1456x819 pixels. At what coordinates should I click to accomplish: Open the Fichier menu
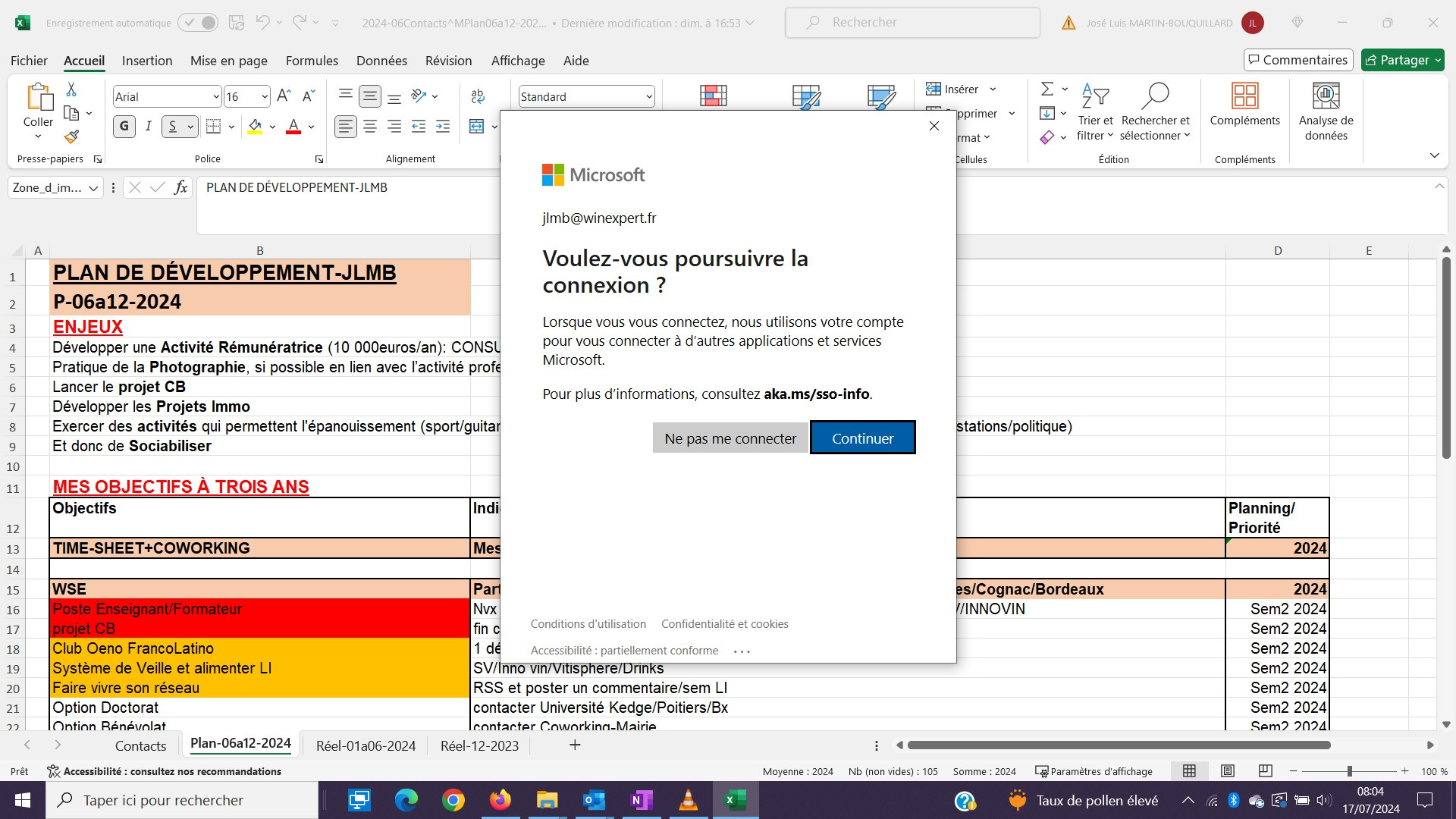pyautogui.click(x=29, y=61)
